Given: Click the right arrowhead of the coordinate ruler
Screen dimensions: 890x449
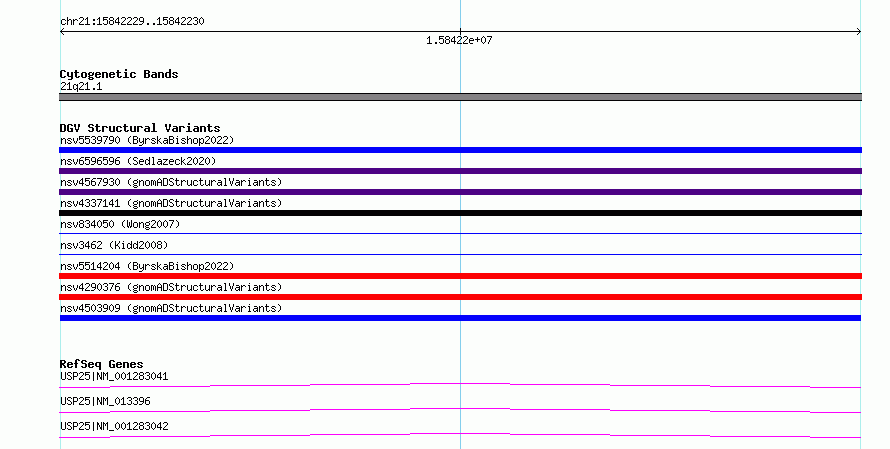Looking at the screenshot, I should coord(858,32).
